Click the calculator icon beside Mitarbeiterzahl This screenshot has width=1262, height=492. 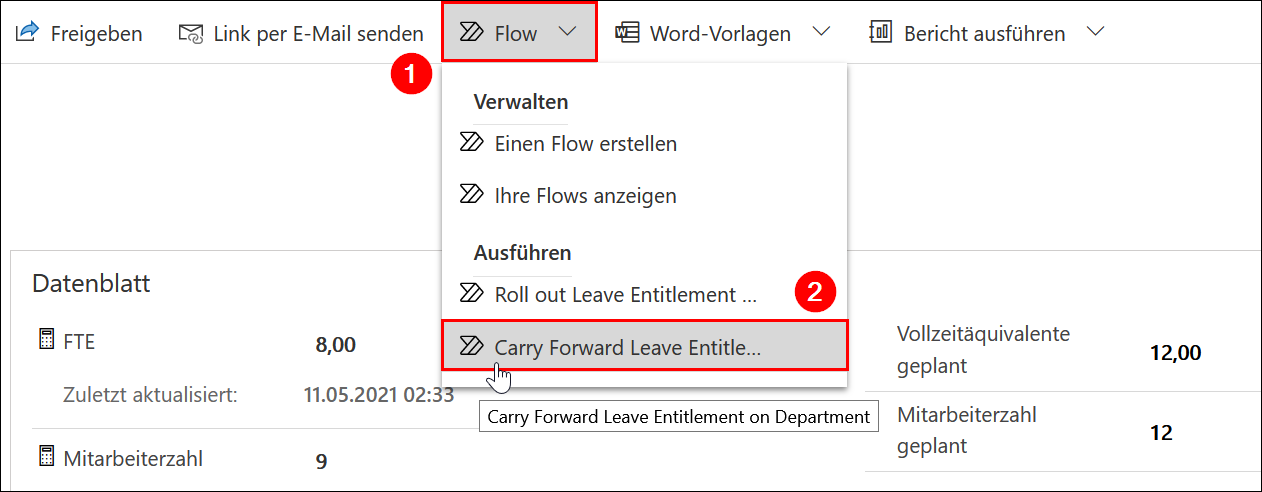click(45, 458)
